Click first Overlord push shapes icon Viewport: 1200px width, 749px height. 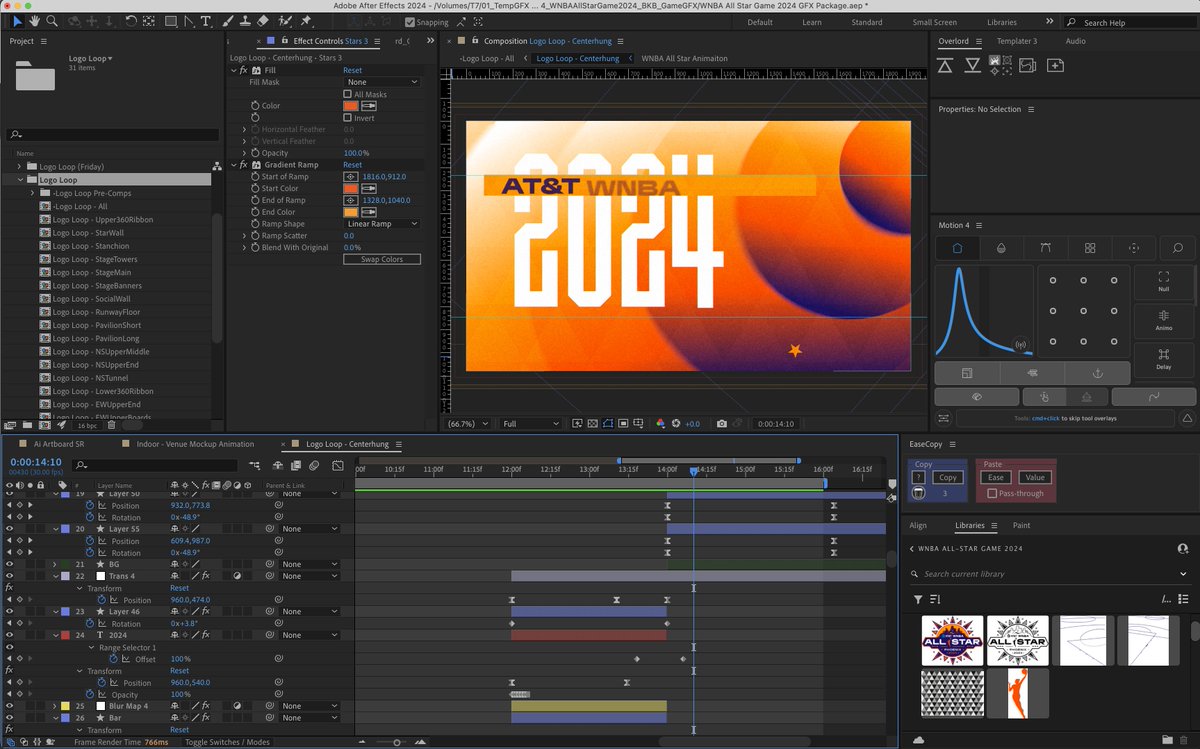945,65
